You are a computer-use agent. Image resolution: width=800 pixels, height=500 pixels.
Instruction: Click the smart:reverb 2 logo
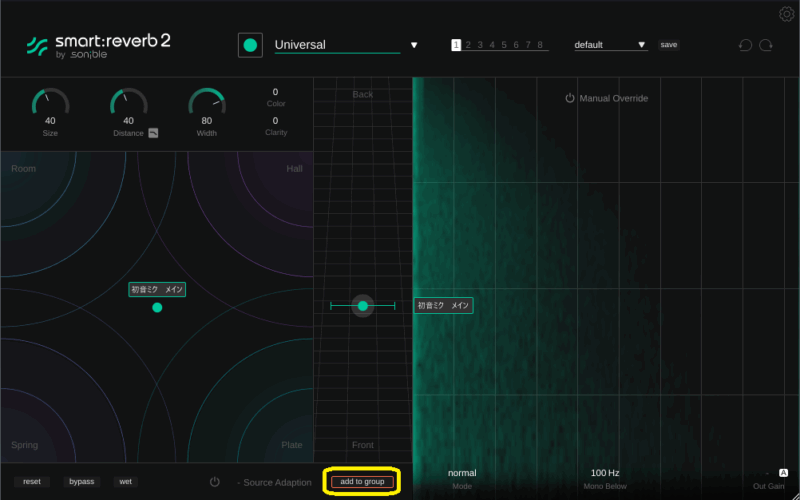98,46
